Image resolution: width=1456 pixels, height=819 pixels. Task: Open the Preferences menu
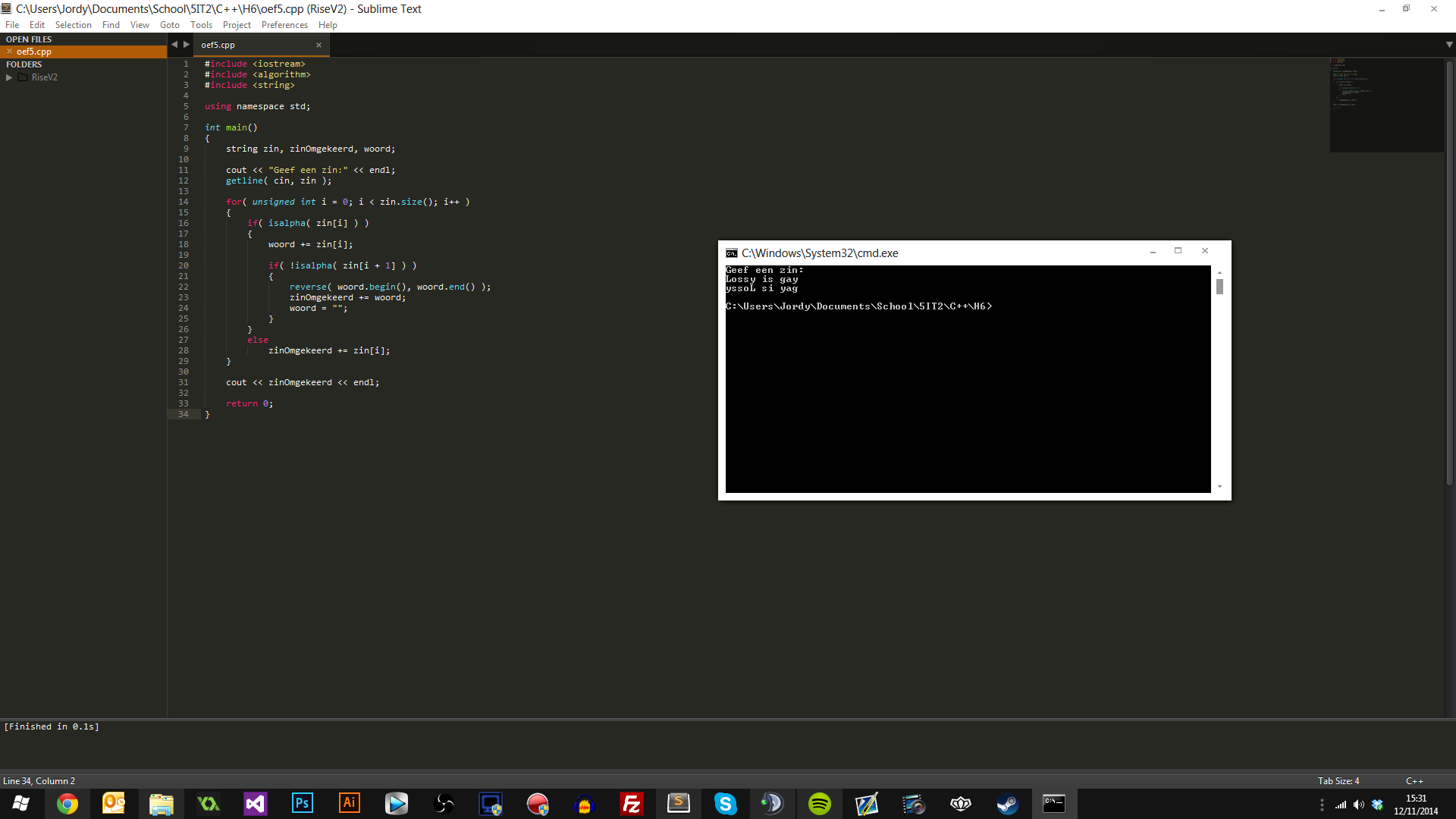click(284, 25)
